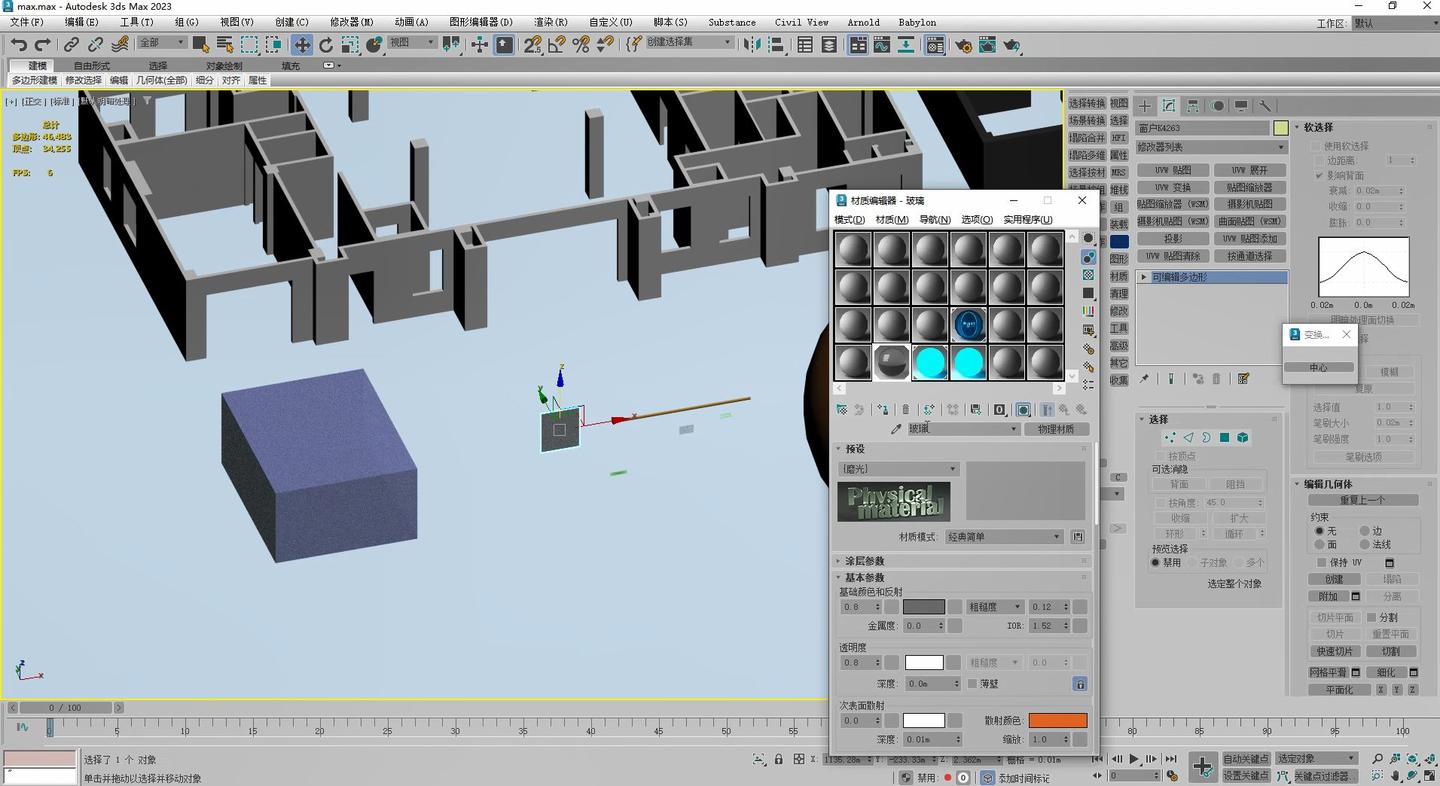Screen dimensions: 1440x786
Task: Select the 法线 constraint radio button
Action: tap(1365, 544)
